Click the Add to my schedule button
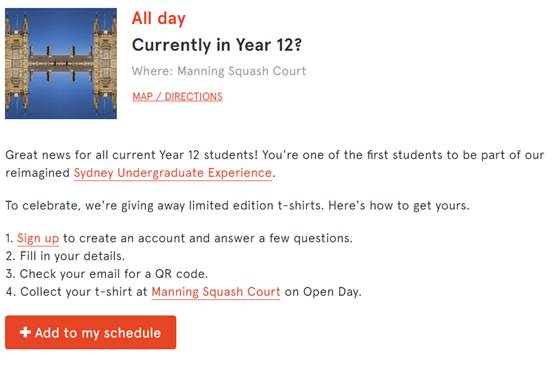This screenshot has height=365, width=558. pos(90,332)
